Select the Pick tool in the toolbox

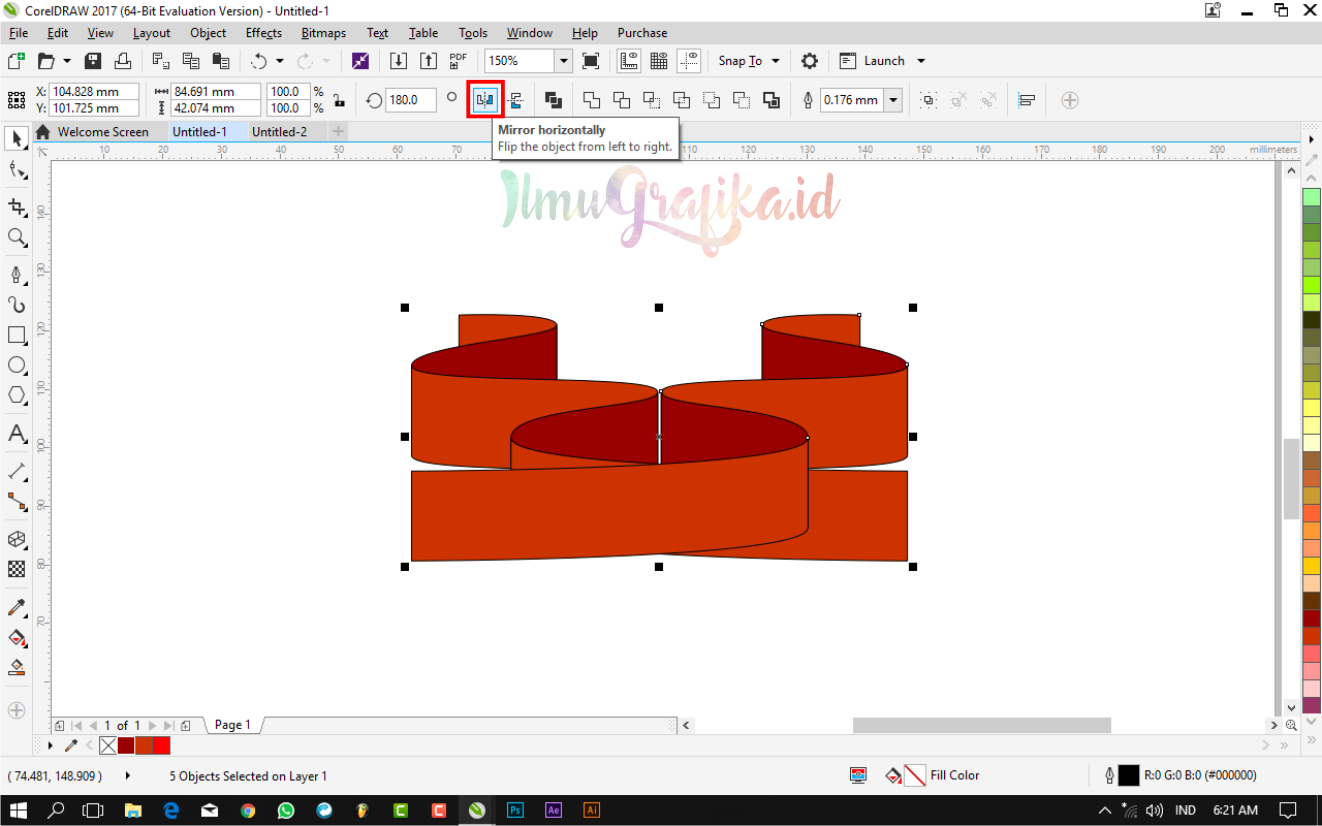pos(16,139)
